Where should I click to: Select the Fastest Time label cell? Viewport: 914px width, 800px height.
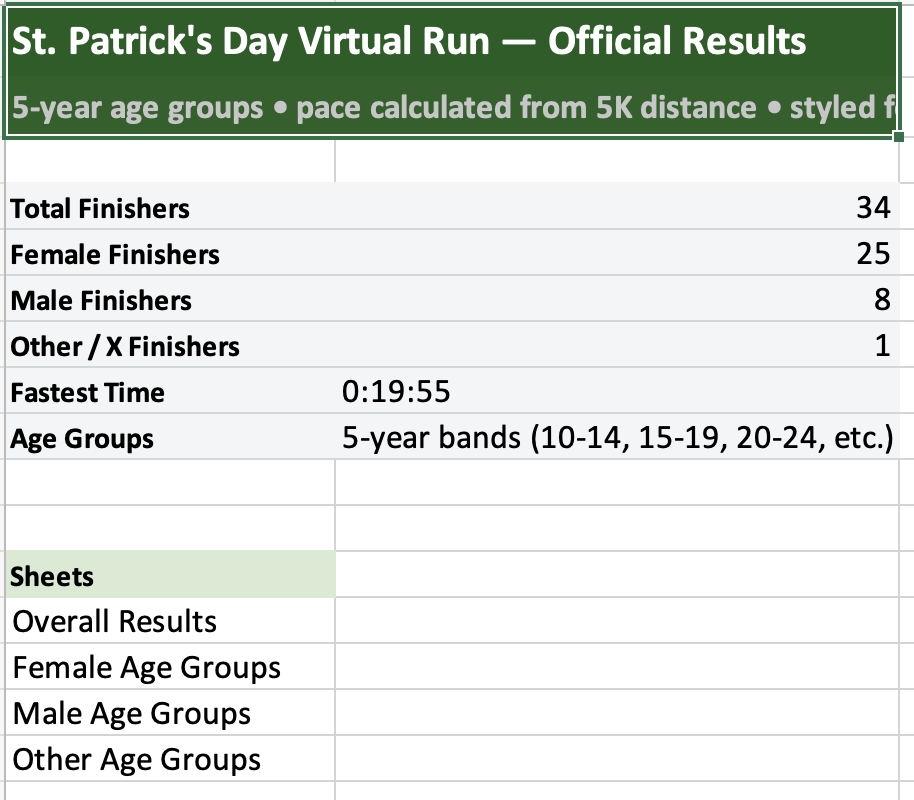(88, 392)
